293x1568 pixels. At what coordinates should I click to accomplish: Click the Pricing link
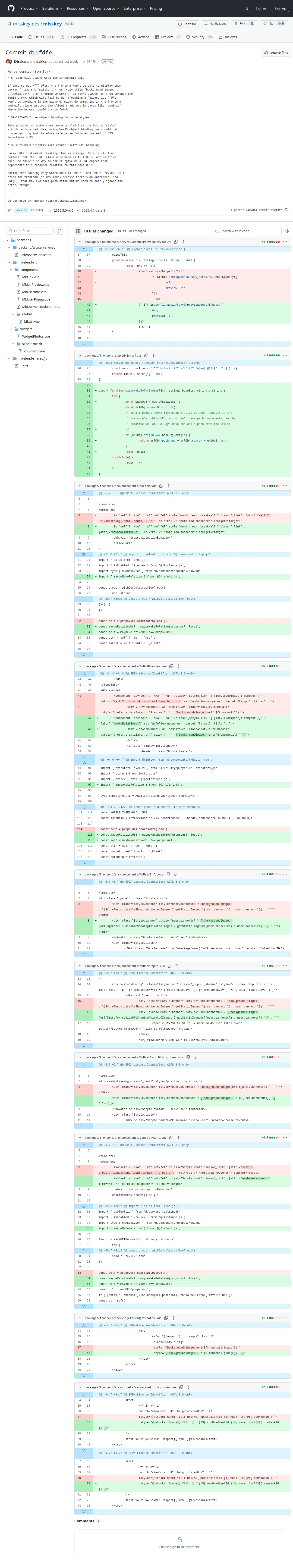[156, 9]
